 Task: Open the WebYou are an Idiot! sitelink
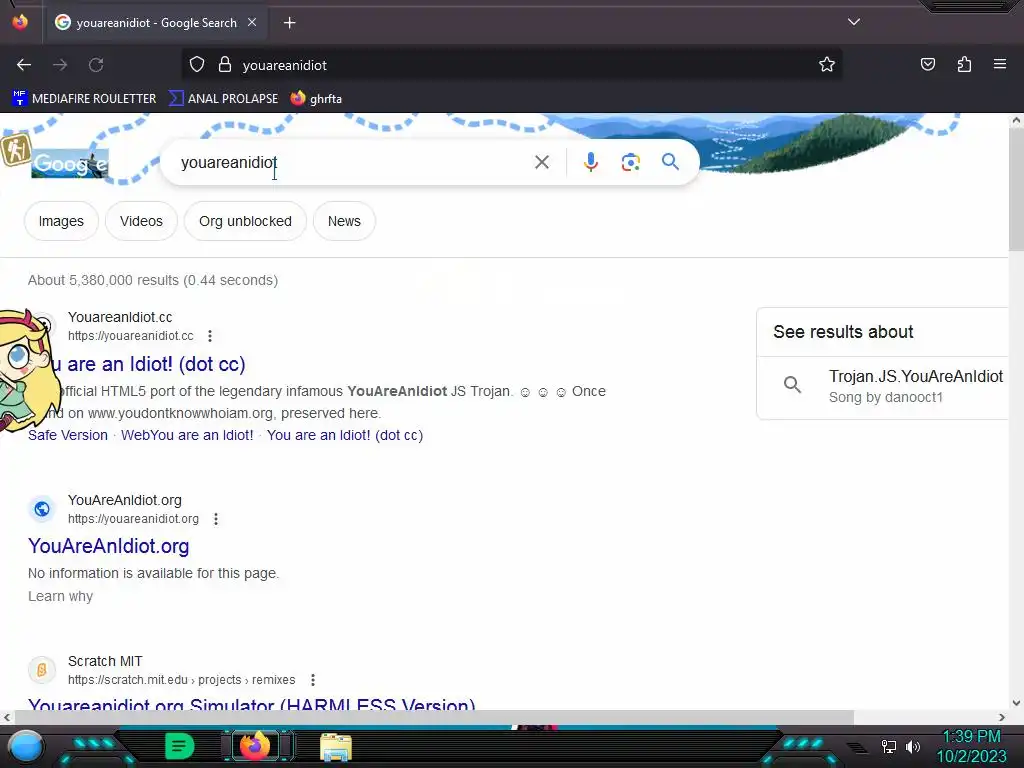(x=187, y=435)
